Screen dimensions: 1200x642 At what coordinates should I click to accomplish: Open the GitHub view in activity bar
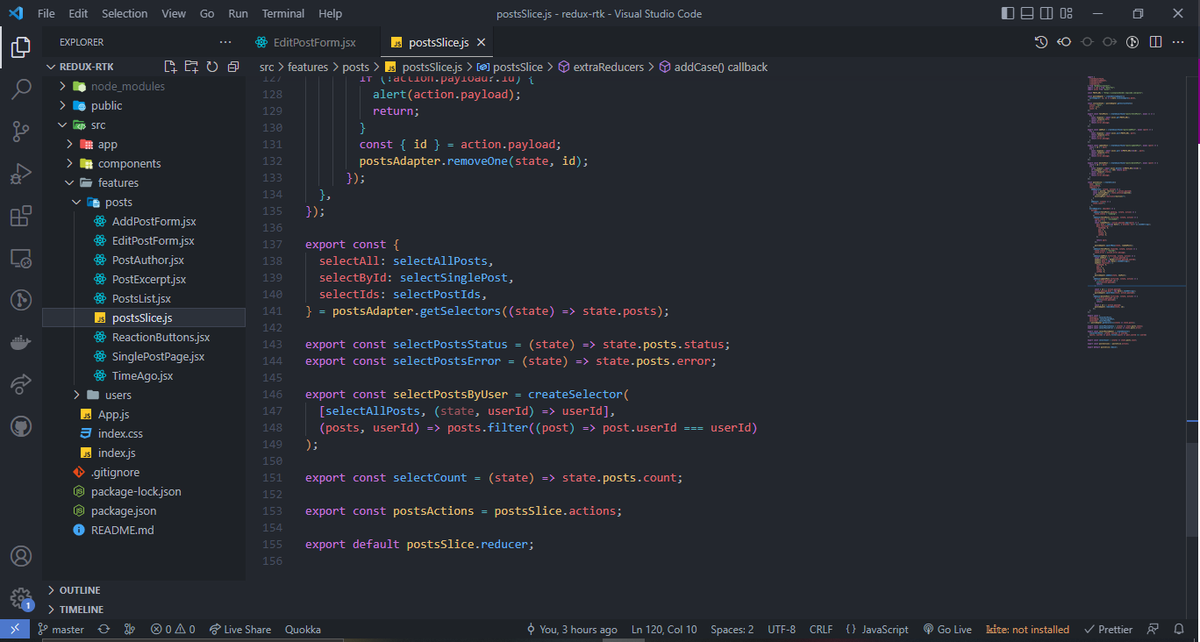pyautogui.click(x=21, y=426)
